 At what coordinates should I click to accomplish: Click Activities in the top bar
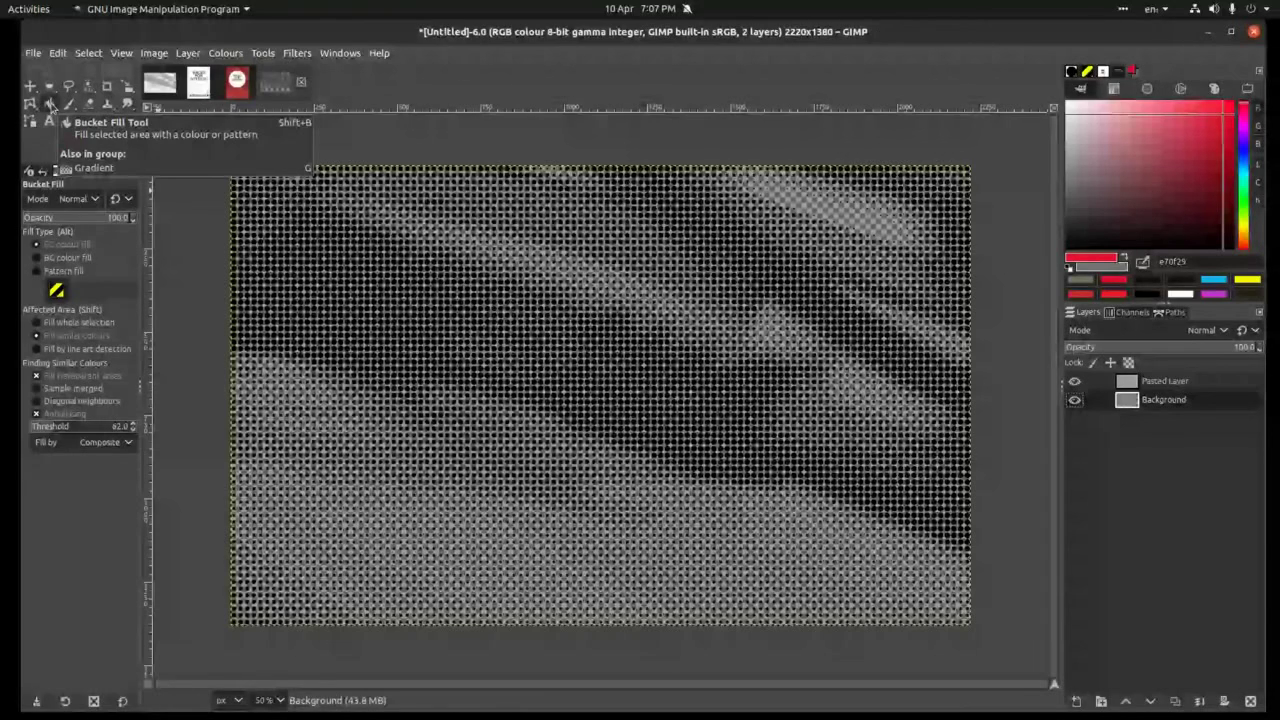click(x=28, y=9)
